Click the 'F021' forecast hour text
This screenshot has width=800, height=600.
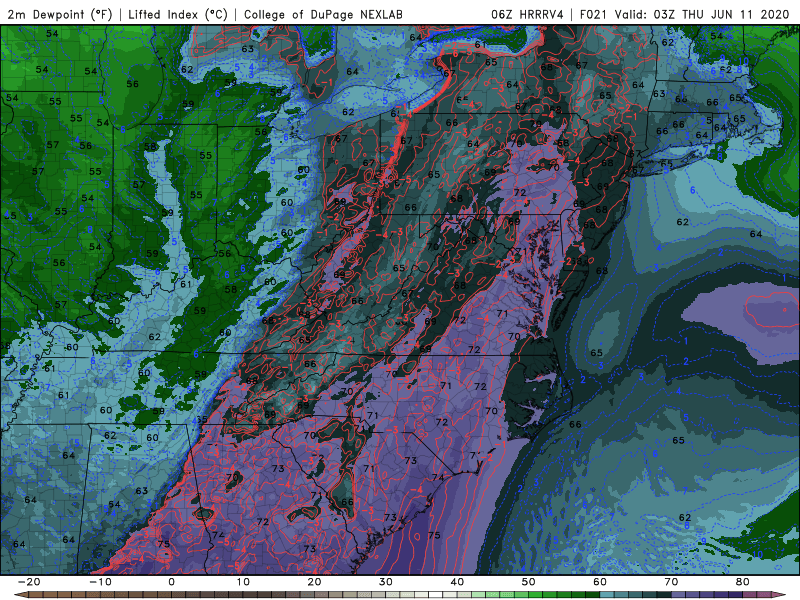pyautogui.click(x=595, y=14)
